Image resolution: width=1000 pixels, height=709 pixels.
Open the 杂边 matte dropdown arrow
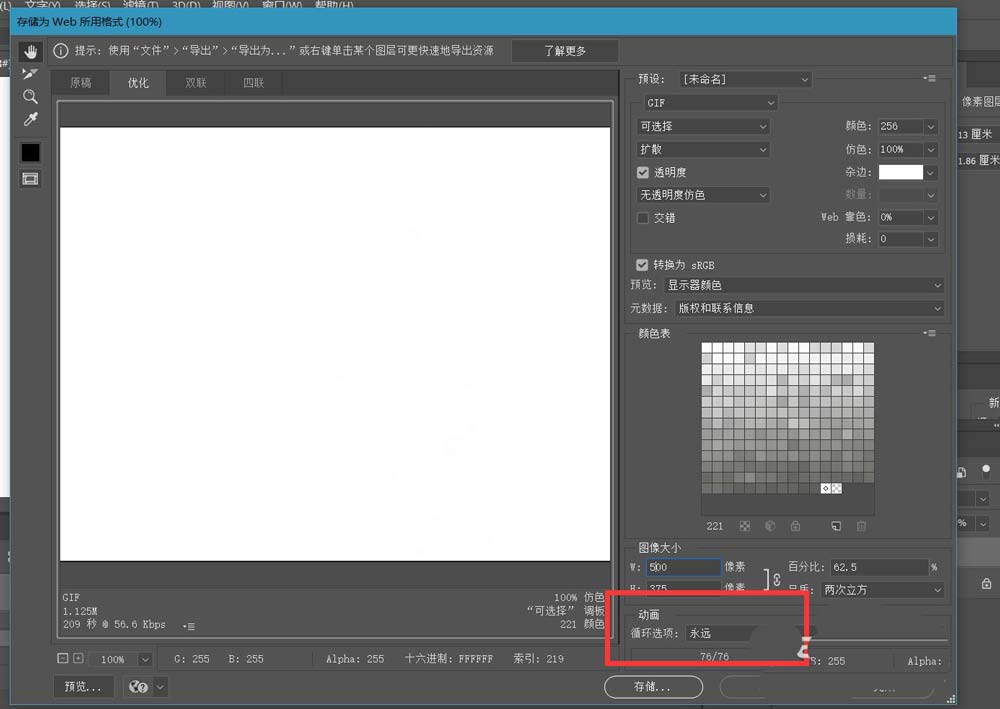[931, 172]
